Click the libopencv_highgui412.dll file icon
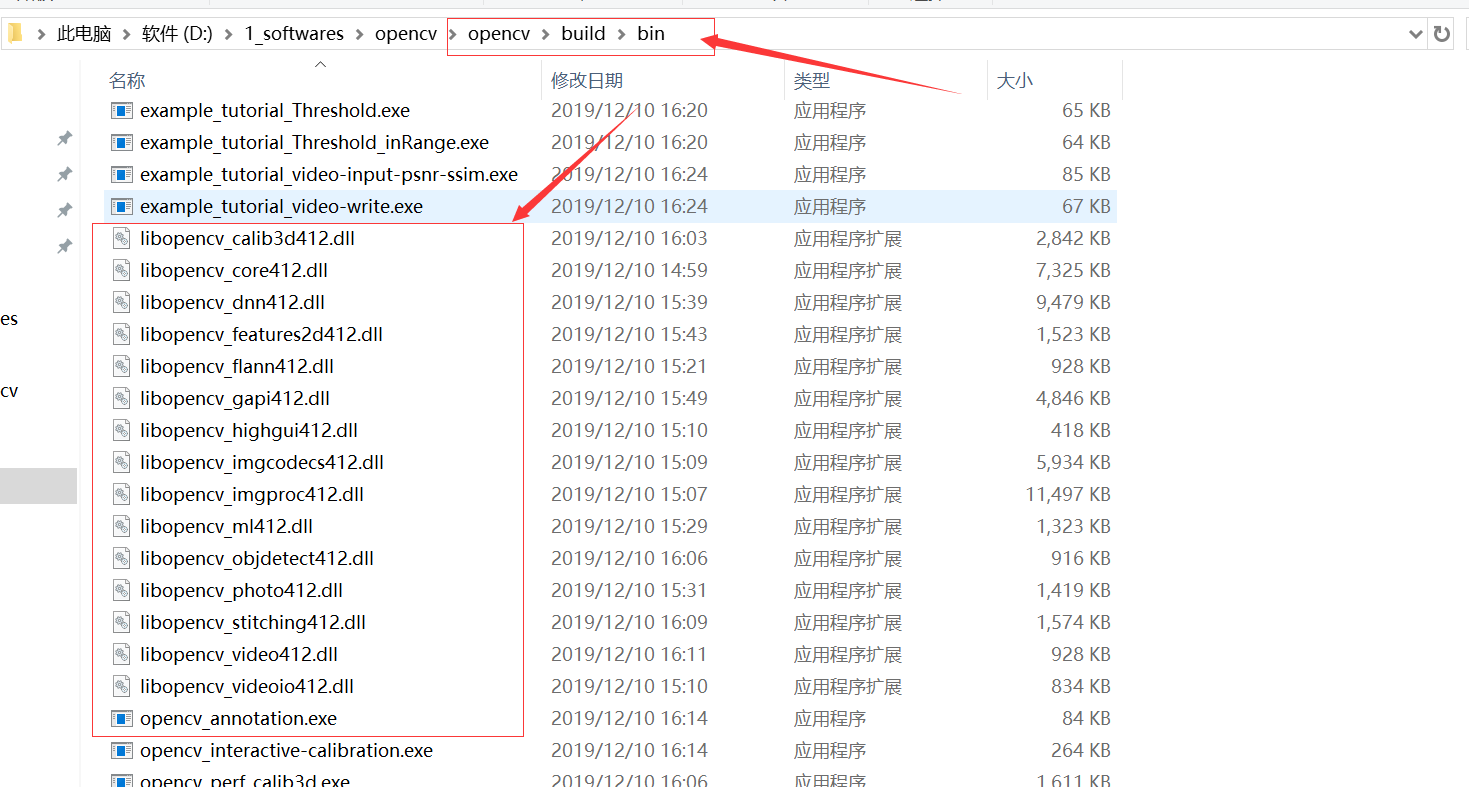1469x787 pixels. click(122, 430)
